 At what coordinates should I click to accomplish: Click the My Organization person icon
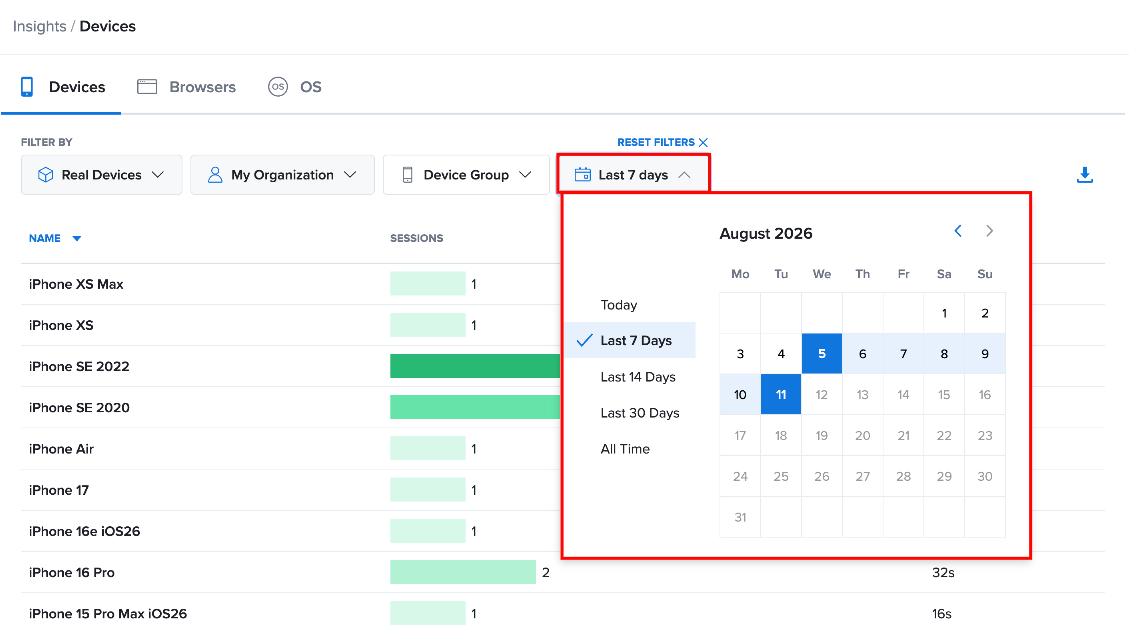coord(215,175)
